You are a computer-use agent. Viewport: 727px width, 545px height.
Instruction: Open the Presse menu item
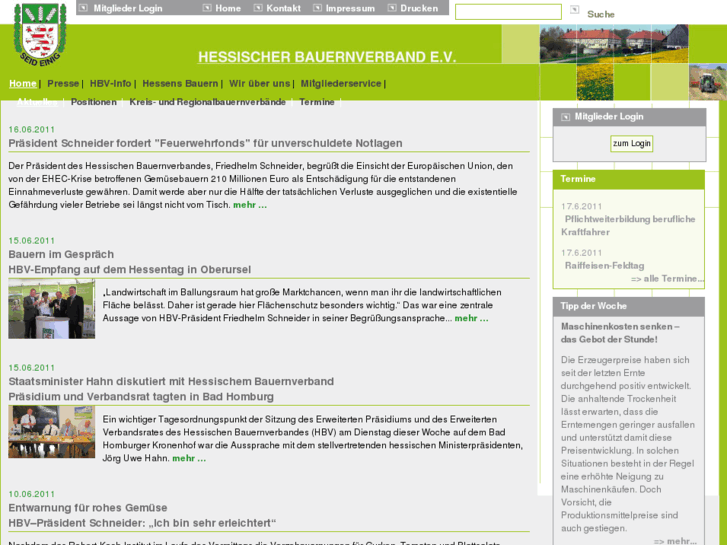(63, 83)
